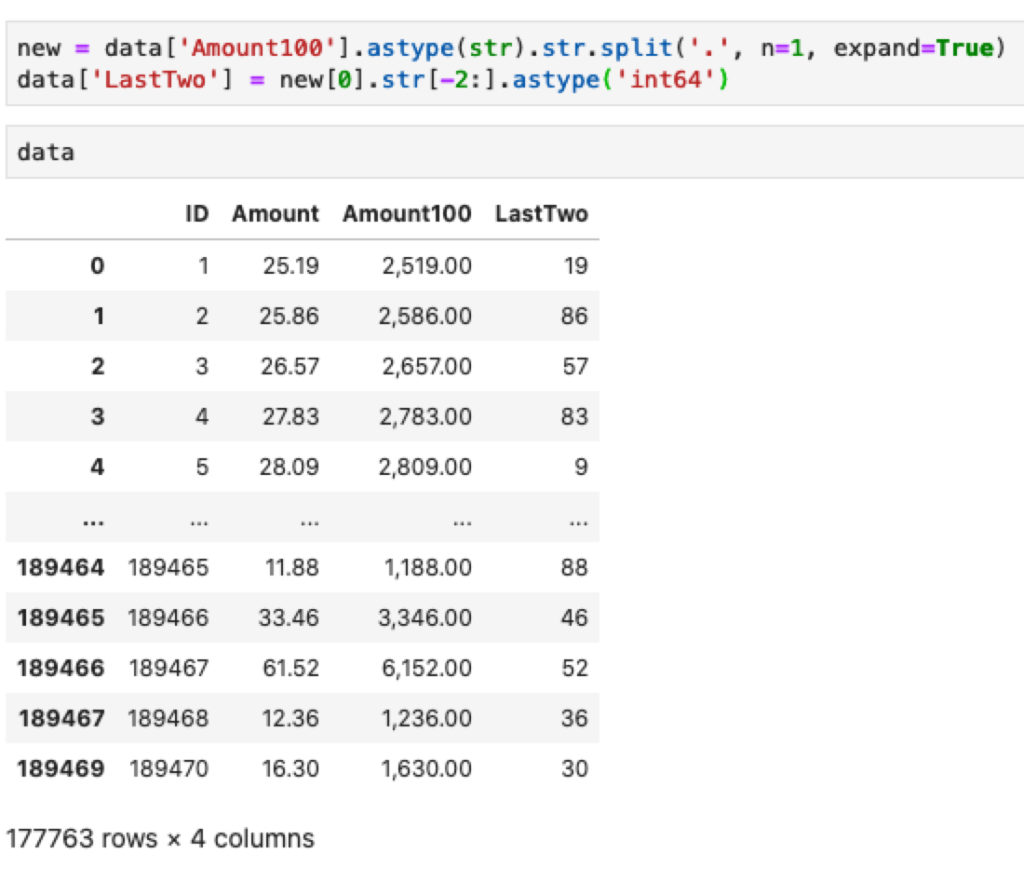
Task: Click the ID value 189467
Action: tap(169, 668)
